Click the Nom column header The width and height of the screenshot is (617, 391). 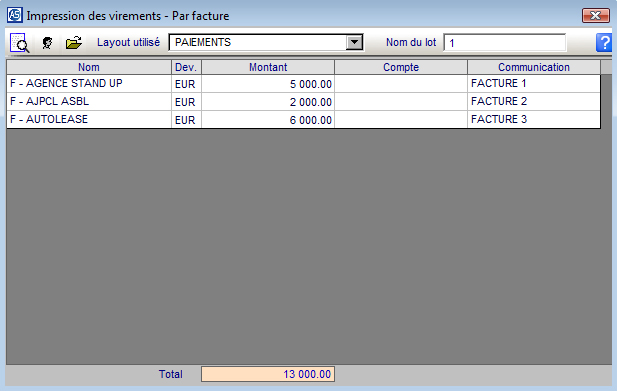tap(89, 67)
